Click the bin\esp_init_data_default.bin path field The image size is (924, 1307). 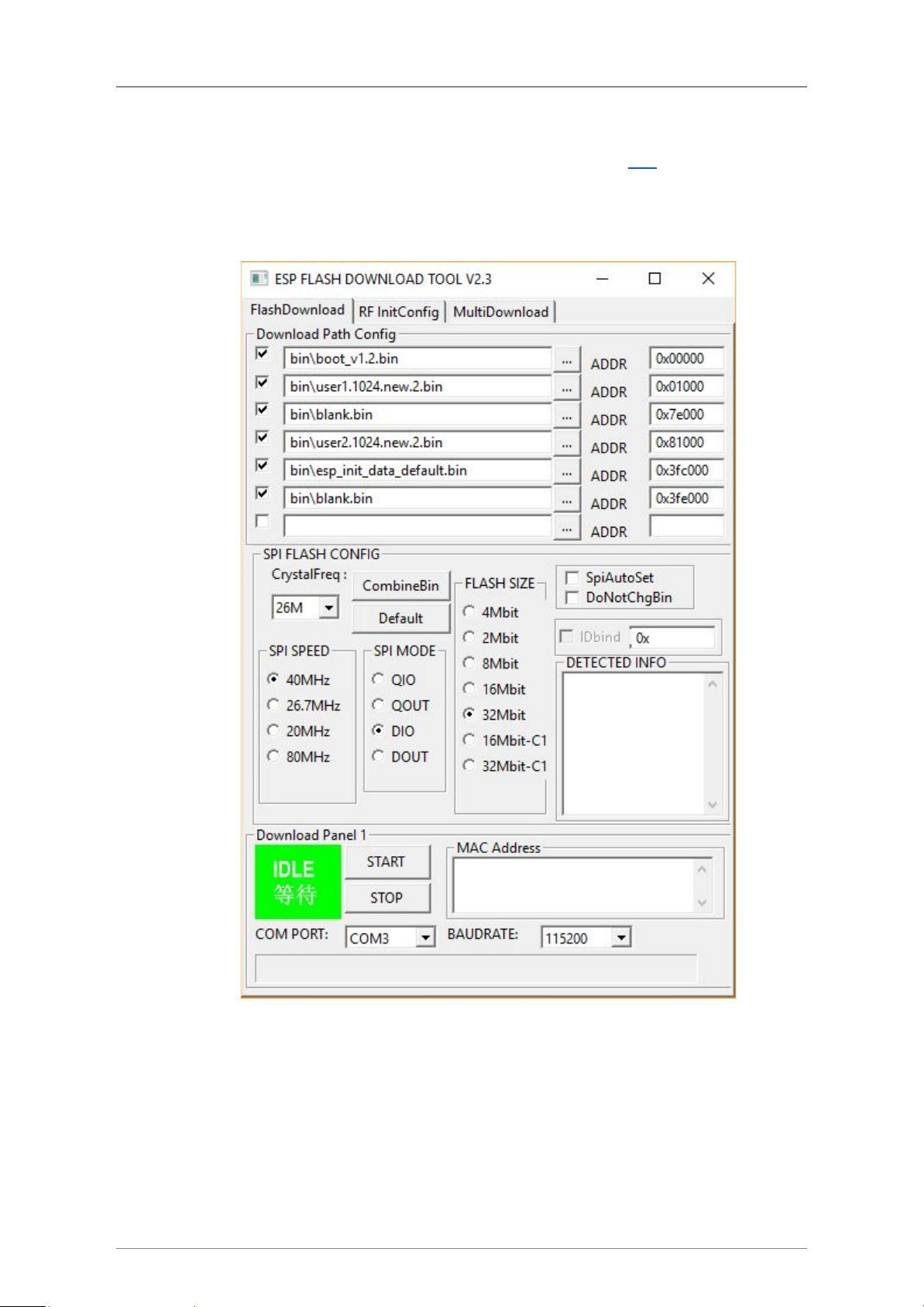pos(417,470)
